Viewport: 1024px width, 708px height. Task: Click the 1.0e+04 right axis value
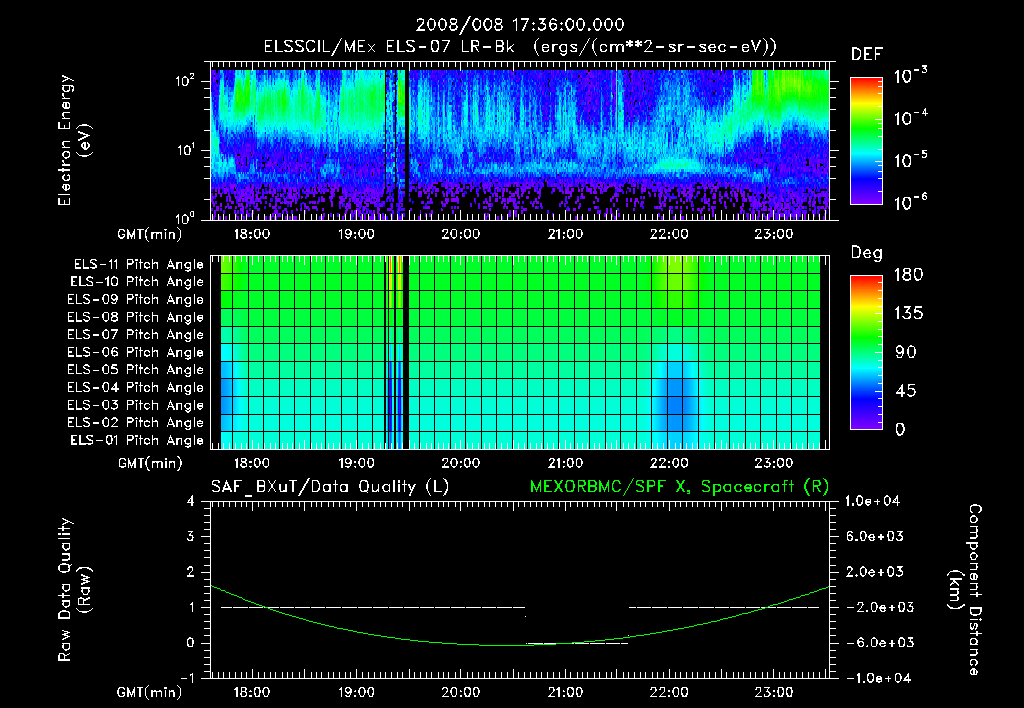(x=872, y=501)
